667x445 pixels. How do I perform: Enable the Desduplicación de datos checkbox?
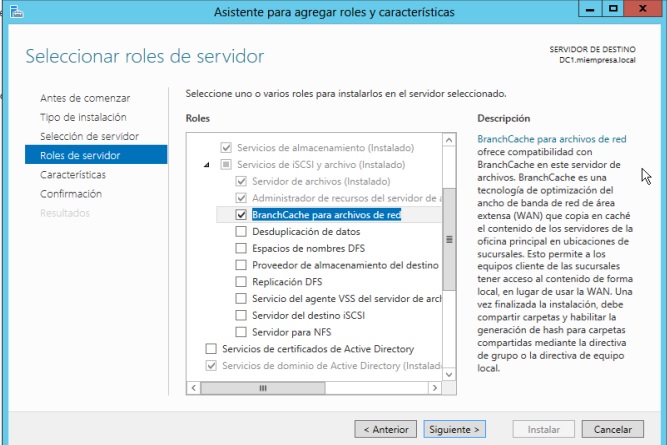click(x=241, y=231)
